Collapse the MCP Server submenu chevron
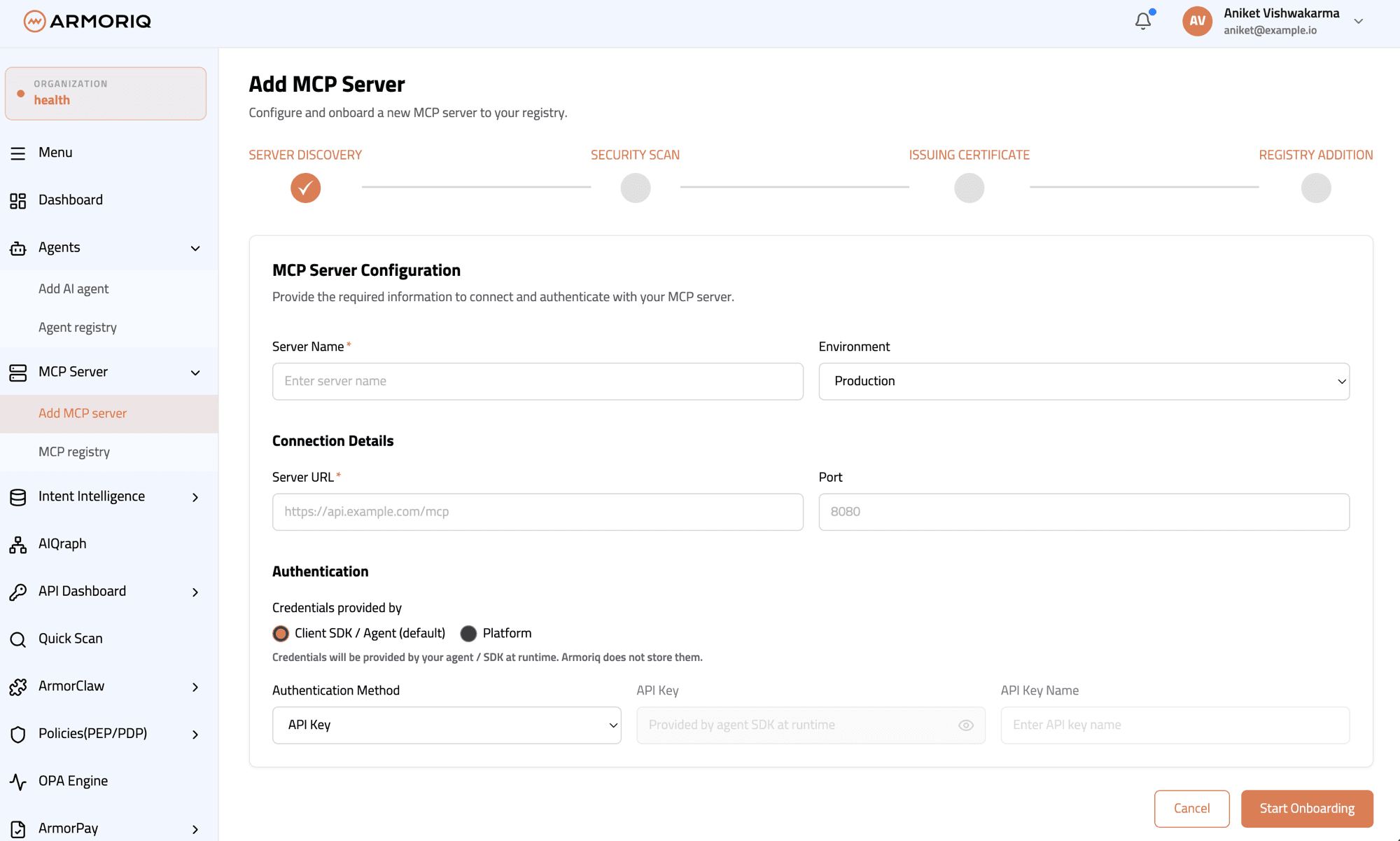Screen dimensions: 1400x841 point(195,373)
